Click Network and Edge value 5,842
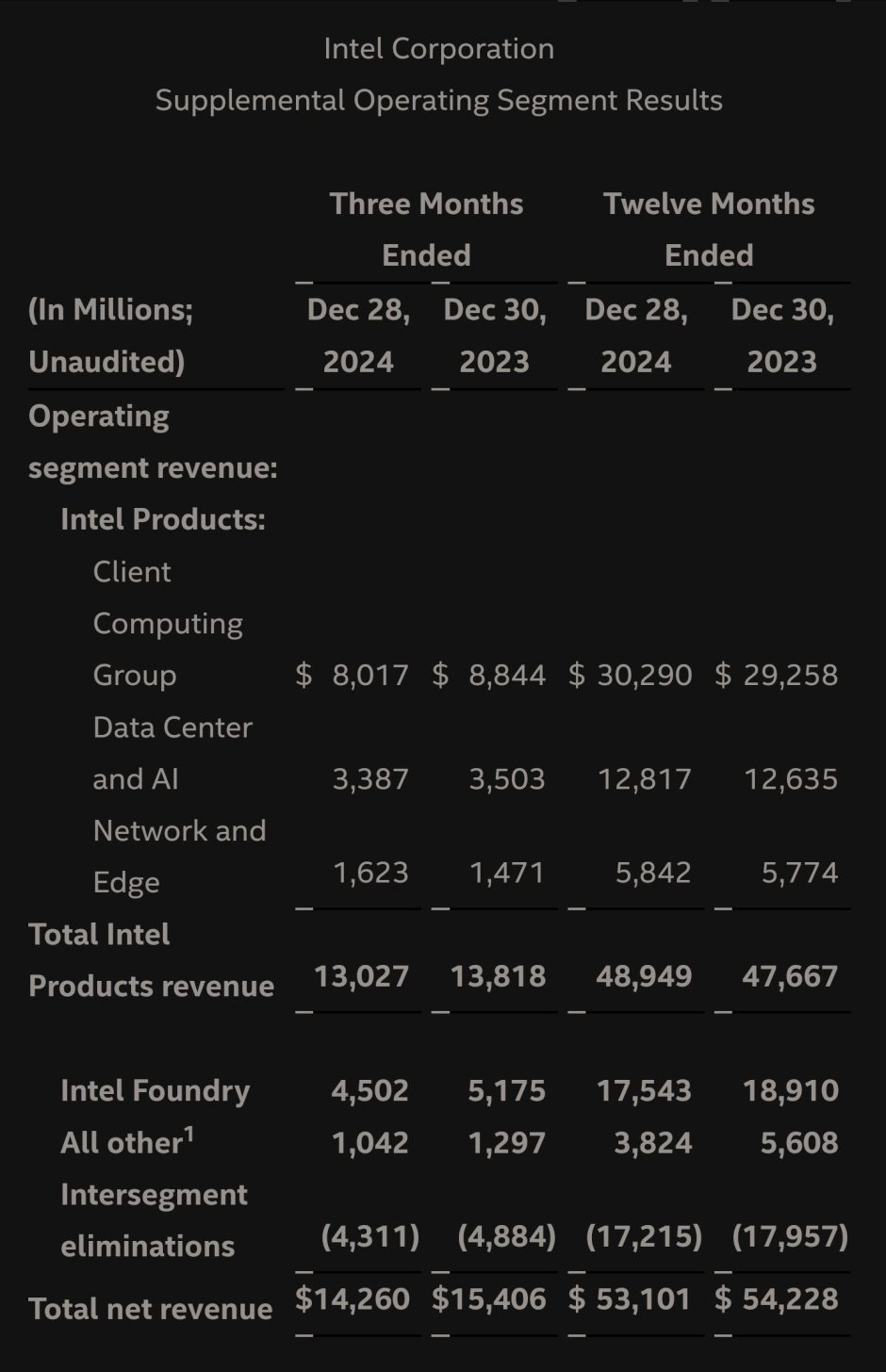This screenshot has height=1372, width=886. 653,873
